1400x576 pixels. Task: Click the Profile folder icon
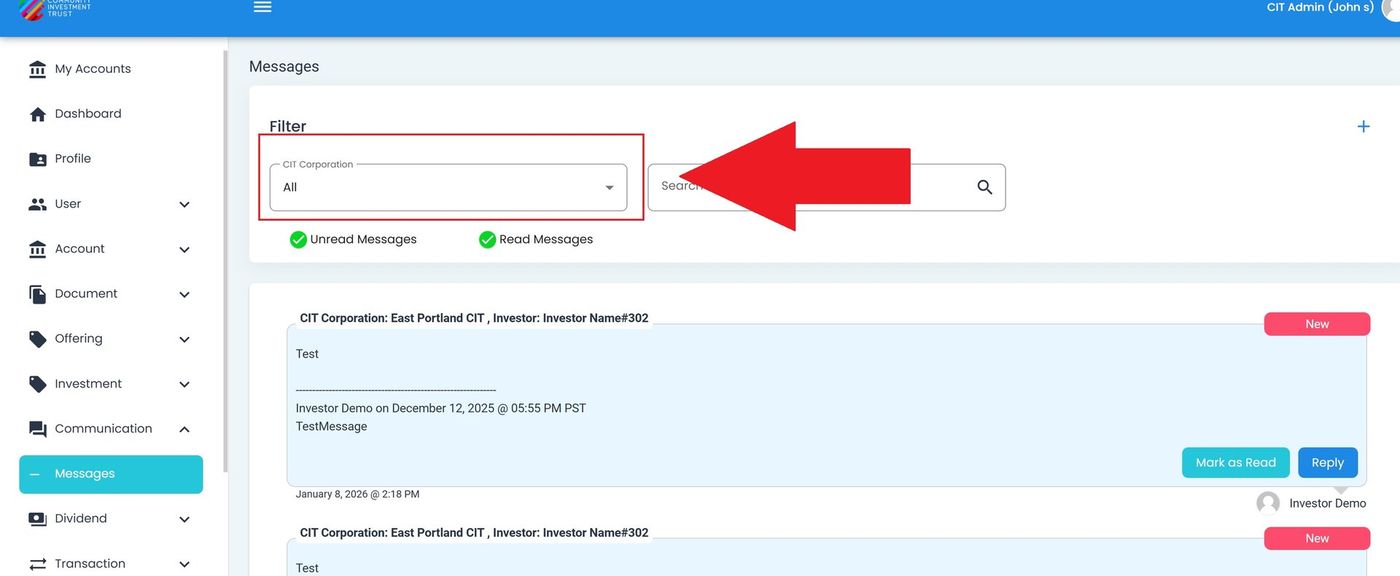point(38,159)
